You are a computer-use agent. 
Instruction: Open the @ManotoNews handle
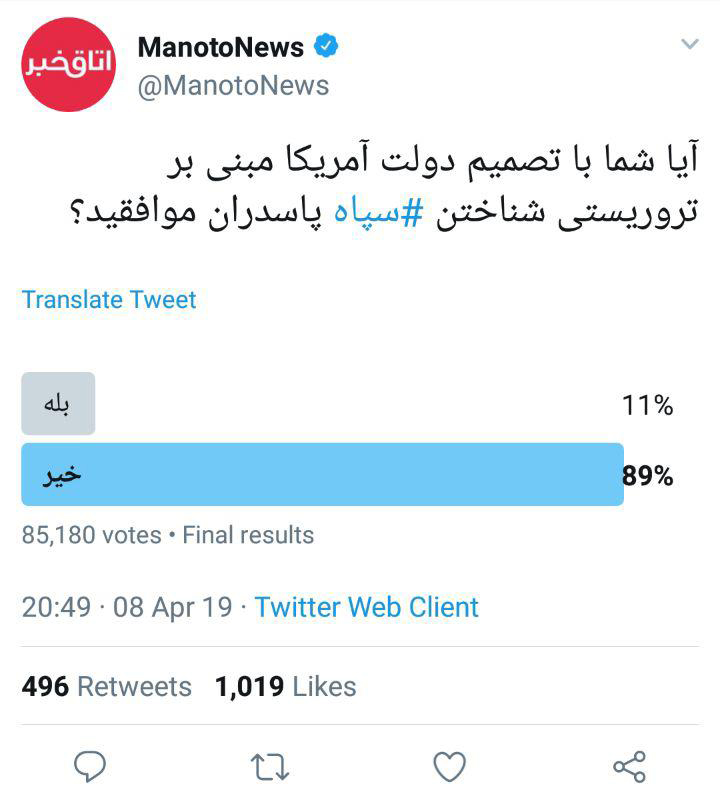(x=233, y=86)
